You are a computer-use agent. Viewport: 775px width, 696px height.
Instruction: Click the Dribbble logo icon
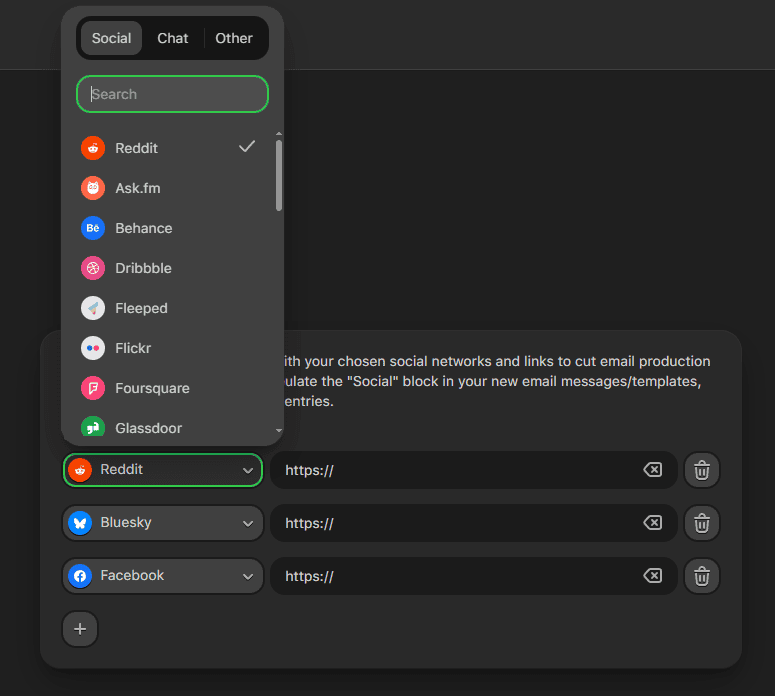click(93, 268)
